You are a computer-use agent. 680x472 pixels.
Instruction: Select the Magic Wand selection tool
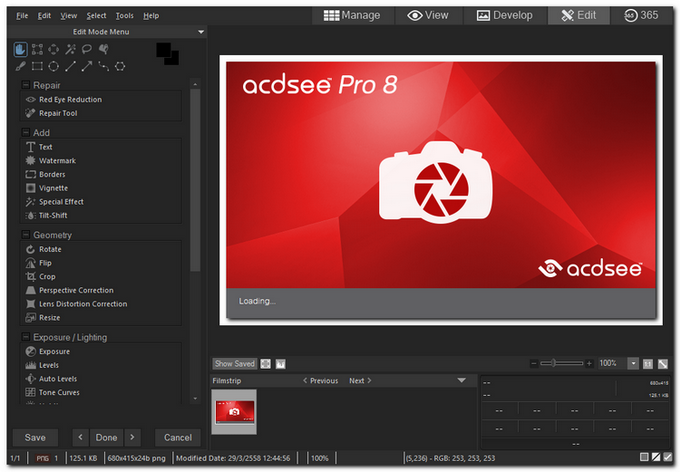click(x=70, y=49)
